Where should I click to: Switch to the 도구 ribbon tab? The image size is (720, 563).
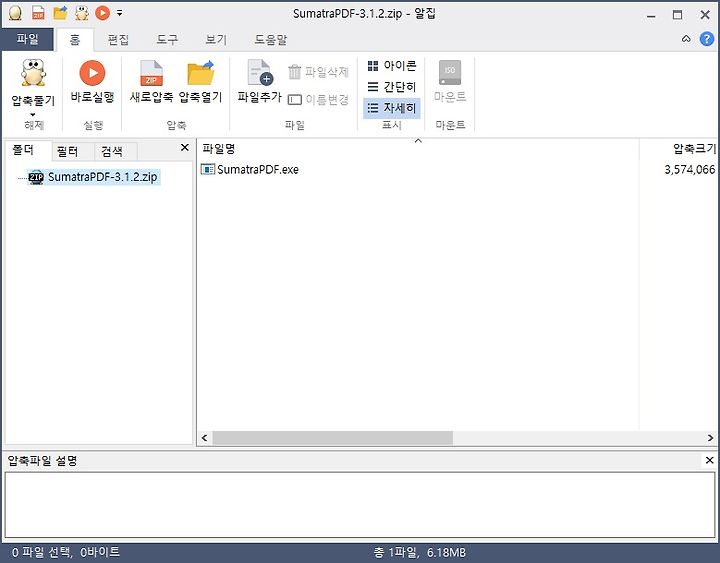[167, 40]
